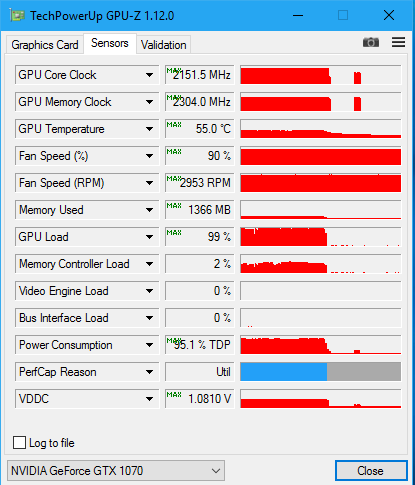The image size is (415, 485).
Task: Click the GPU Load history graph
Action: tap(321, 237)
